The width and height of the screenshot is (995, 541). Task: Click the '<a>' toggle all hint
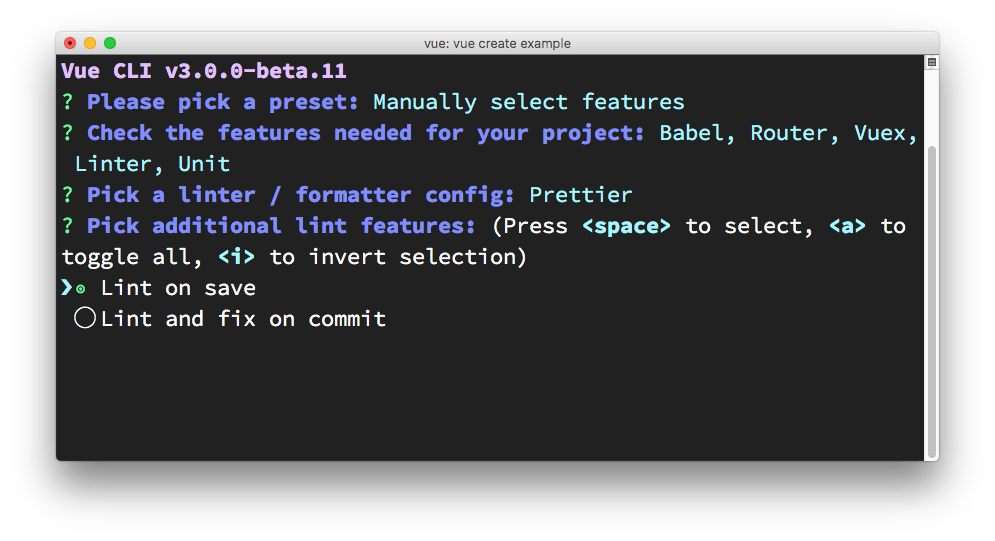click(x=848, y=226)
